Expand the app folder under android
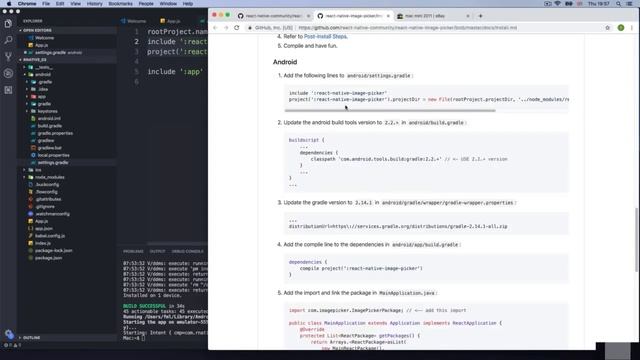640x360 pixels. tap(41, 97)
